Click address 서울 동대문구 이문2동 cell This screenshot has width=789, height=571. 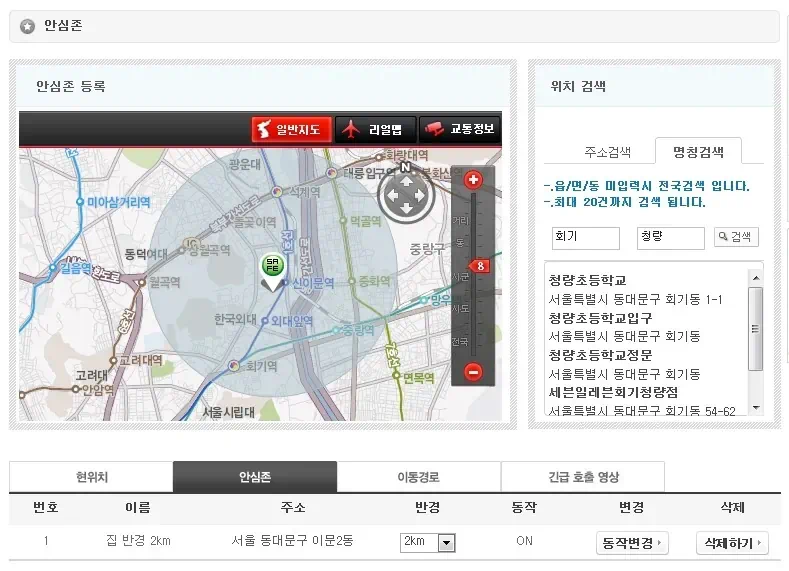292,541
